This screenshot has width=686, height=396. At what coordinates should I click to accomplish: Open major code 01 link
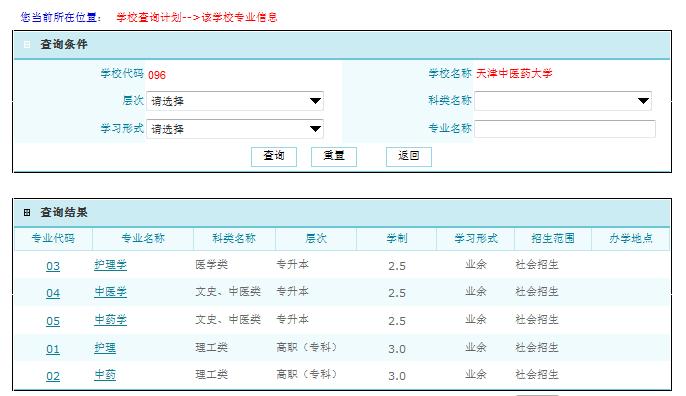click(x=53, y=349)
